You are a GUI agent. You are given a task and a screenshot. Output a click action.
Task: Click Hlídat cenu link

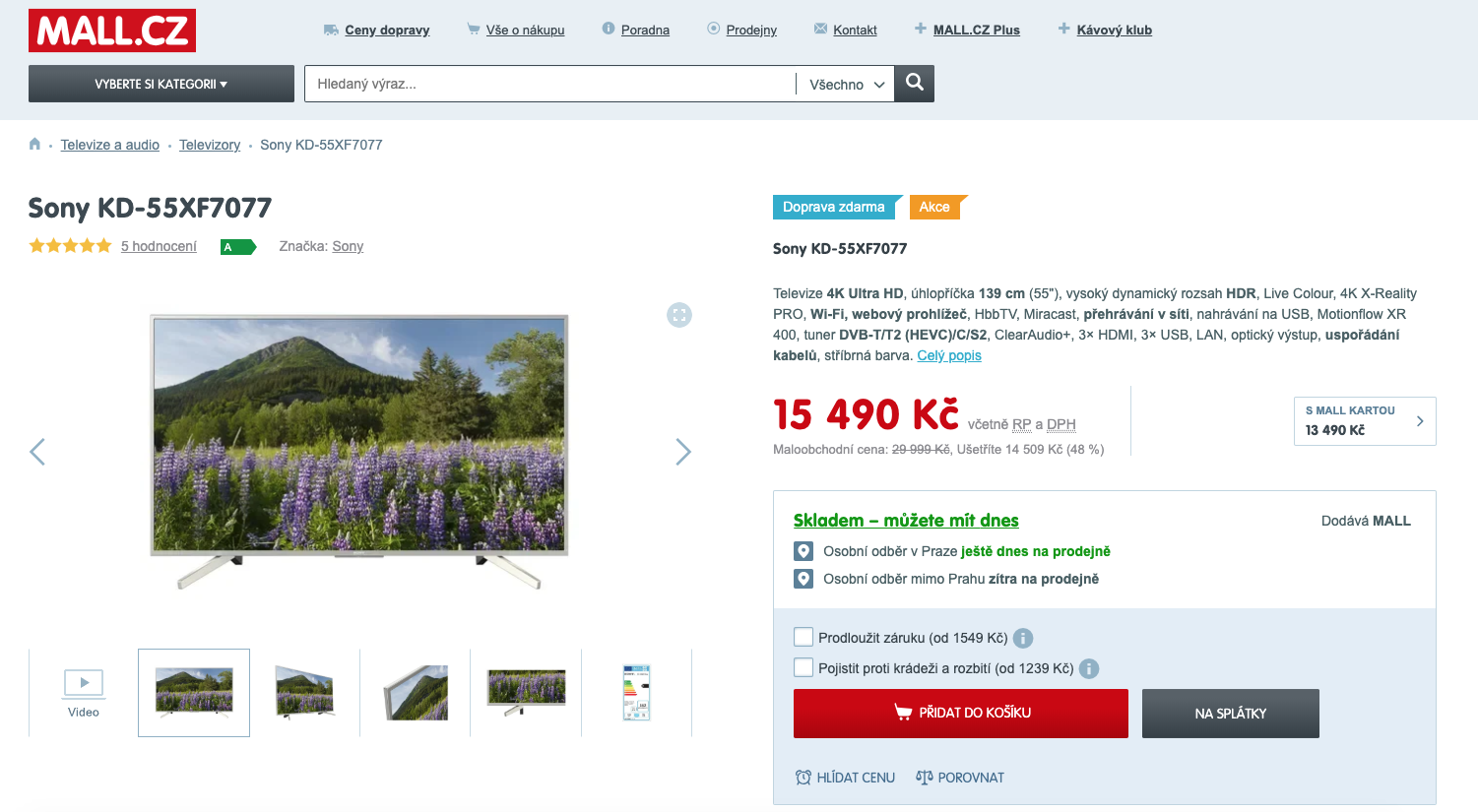(x=846, y=778)
